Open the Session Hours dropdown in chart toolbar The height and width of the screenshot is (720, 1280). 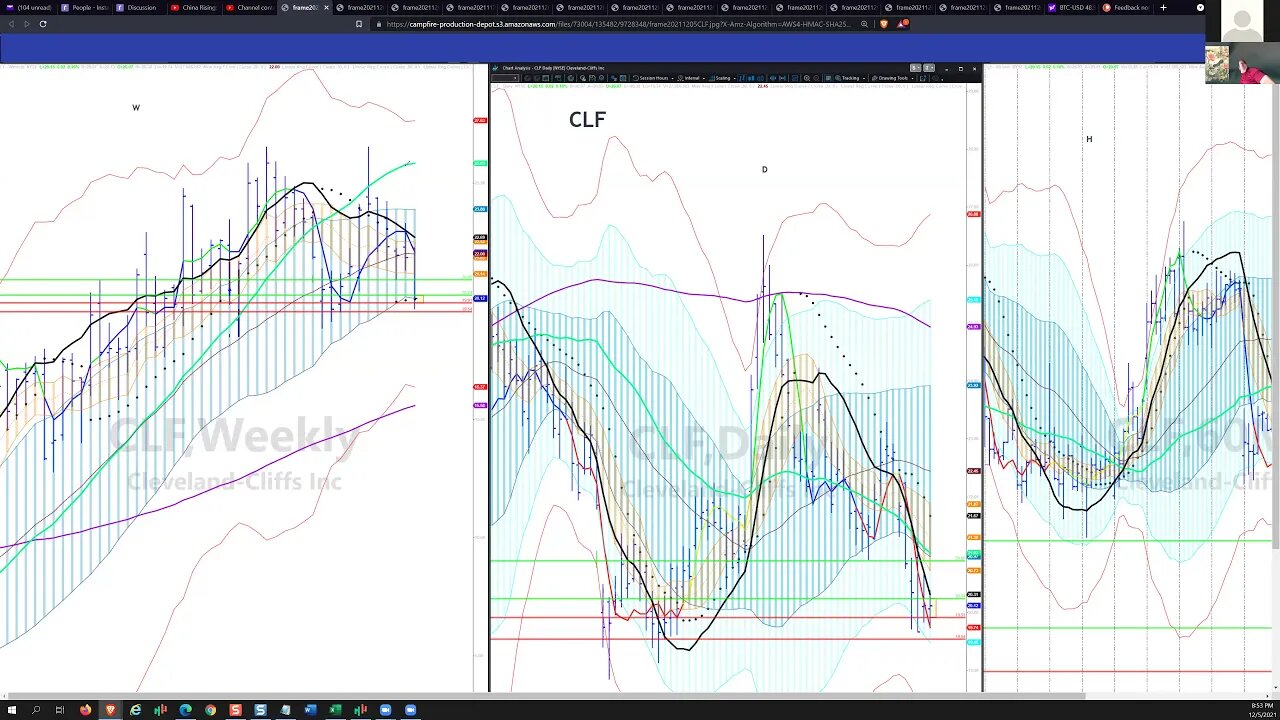click(x=654, y=78)
